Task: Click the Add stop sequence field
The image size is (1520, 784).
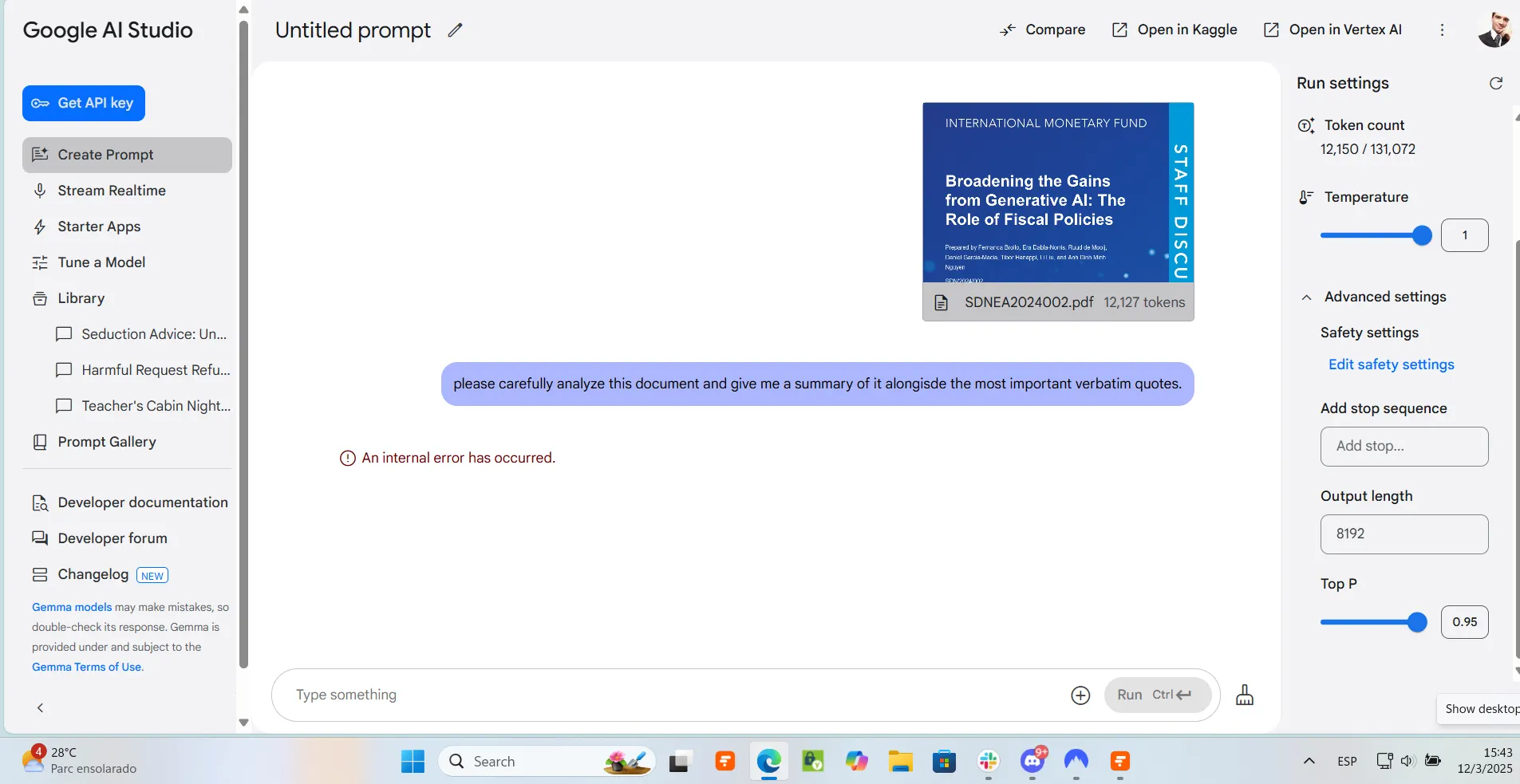Action: (x=1404, y=447)
